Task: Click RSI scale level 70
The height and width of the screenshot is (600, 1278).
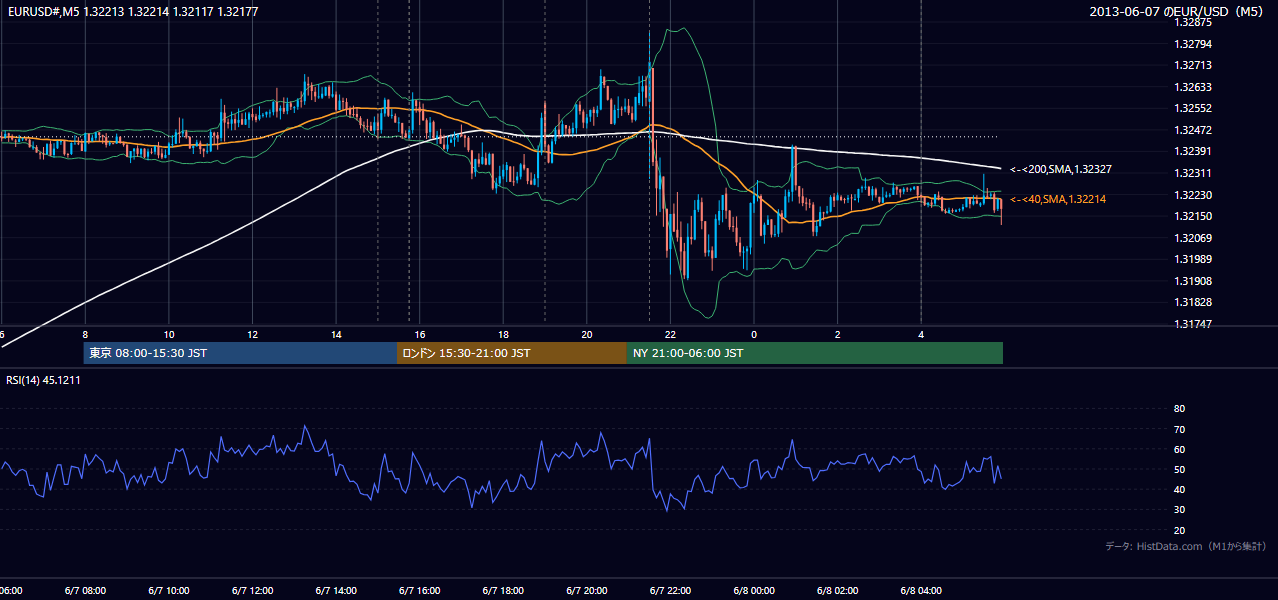Action: 1179,429
